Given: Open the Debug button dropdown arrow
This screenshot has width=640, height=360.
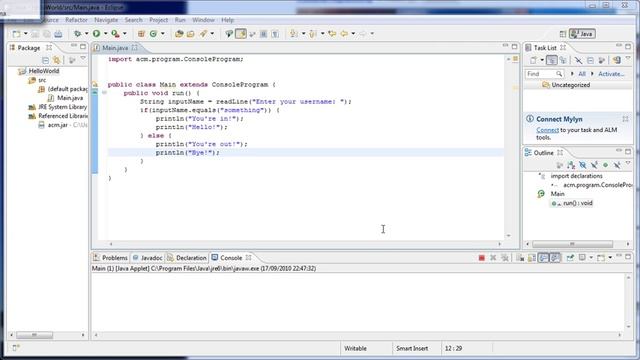Looking at the screenshot, I should pos(86,34).
